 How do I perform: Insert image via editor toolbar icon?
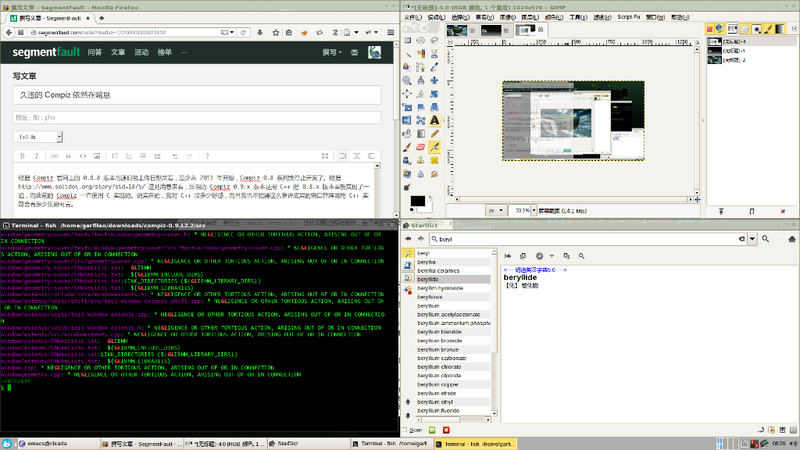click(96, 156)
